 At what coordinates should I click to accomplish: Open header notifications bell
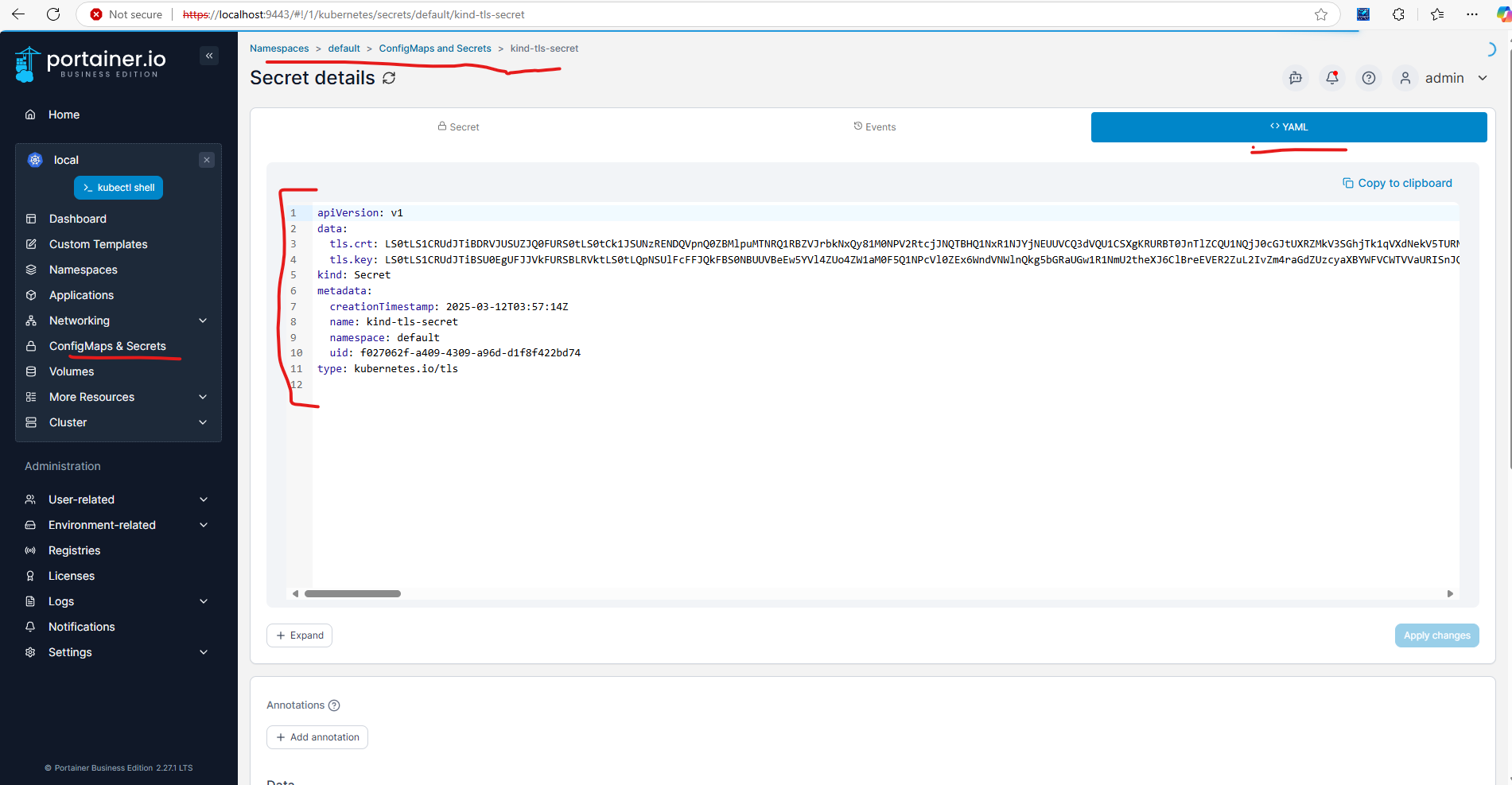coord(1332,78)
